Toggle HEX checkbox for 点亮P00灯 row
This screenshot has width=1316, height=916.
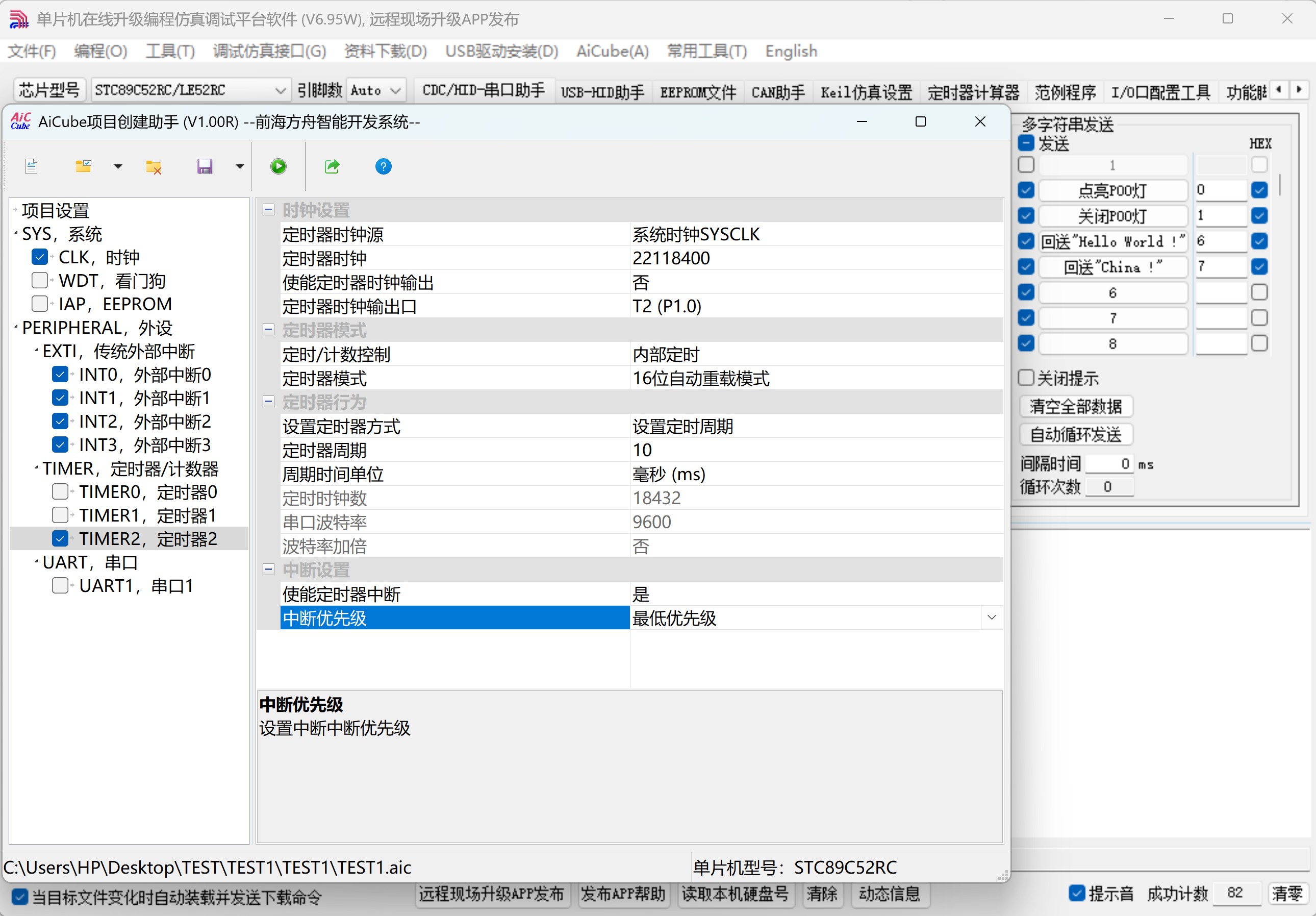1259,190
